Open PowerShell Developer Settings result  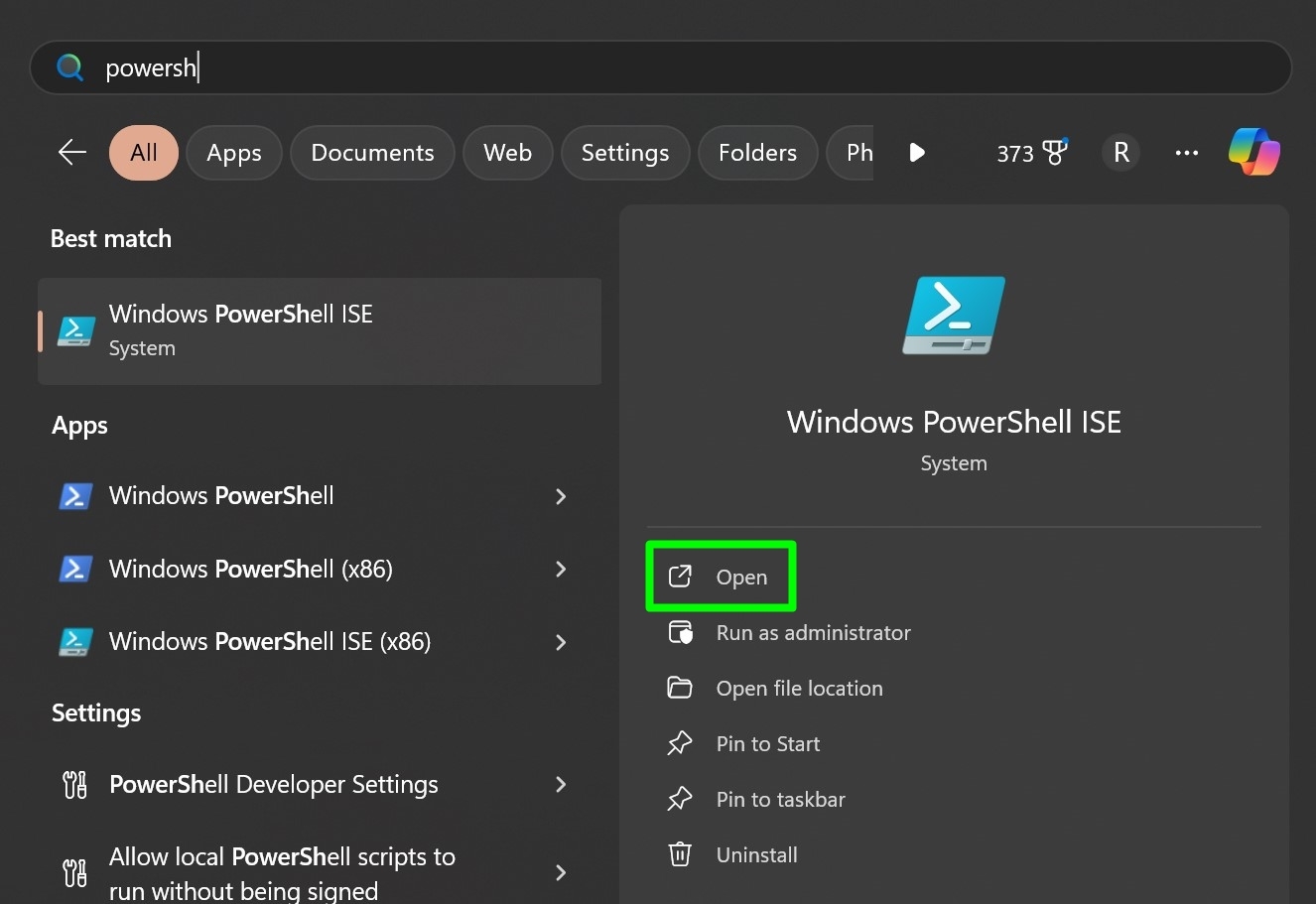(320, 784)
